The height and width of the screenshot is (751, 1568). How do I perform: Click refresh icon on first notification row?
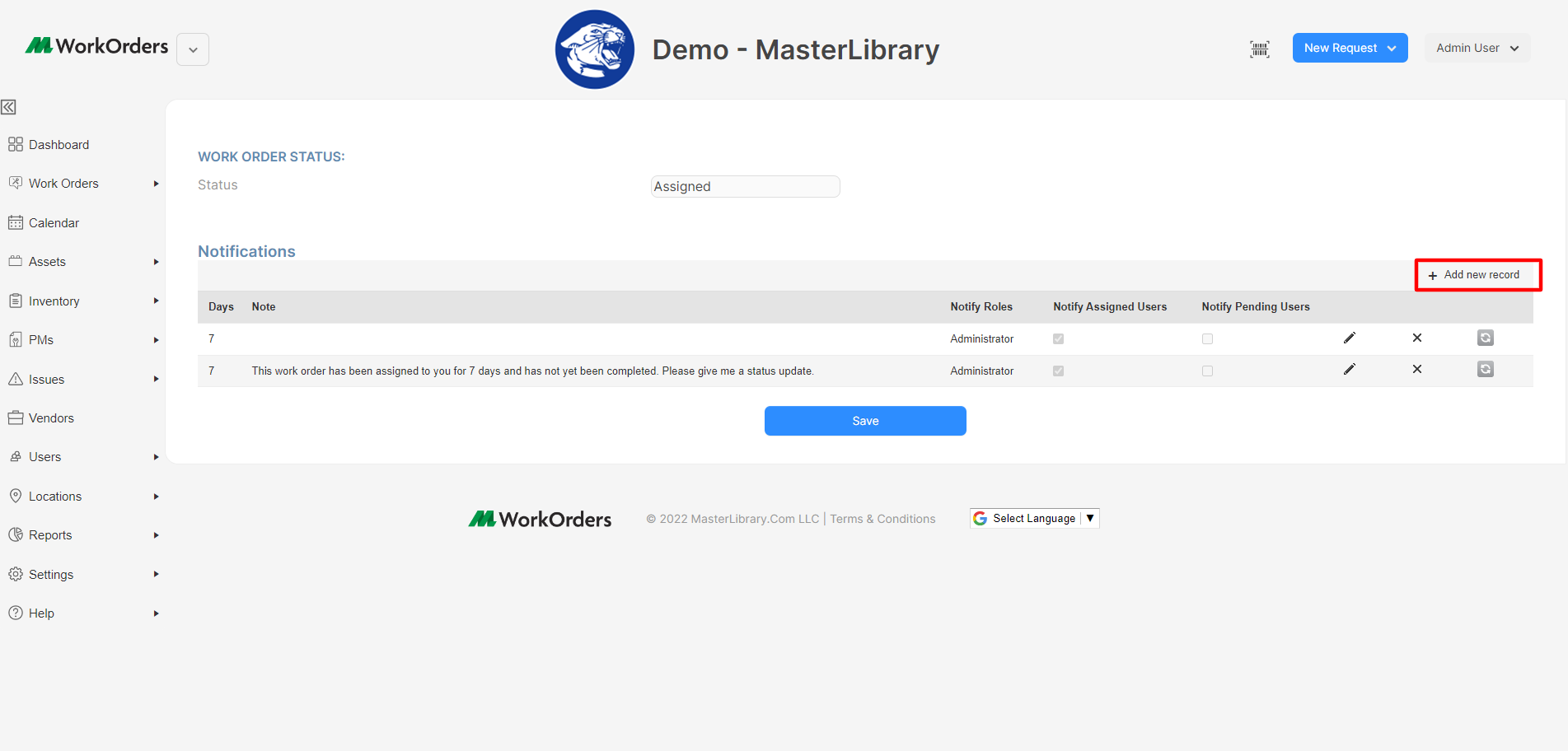click(1486, 338)
